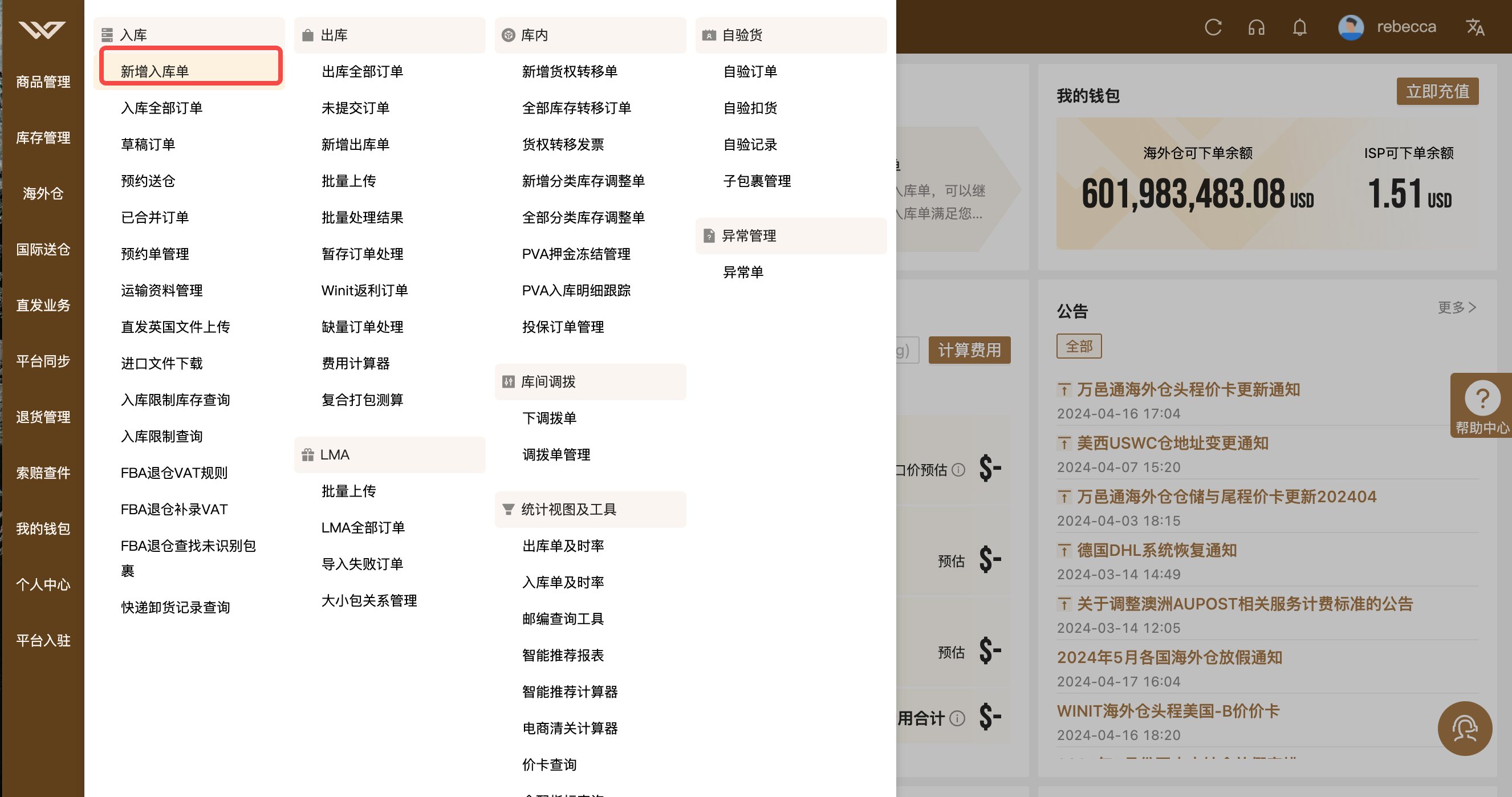Open 新增货权转移单
Viewport: 1512px width, 797px height.
click(570, 72)
